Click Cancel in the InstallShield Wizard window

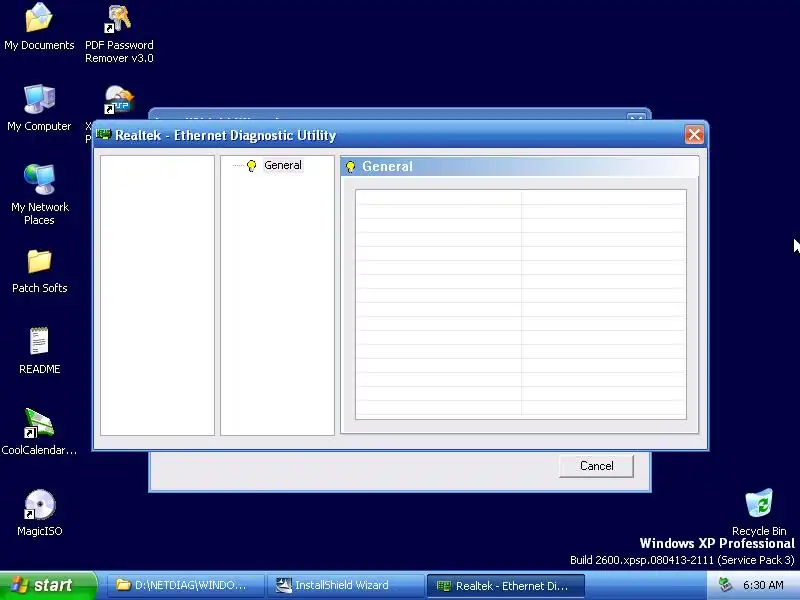pos(596,466)
